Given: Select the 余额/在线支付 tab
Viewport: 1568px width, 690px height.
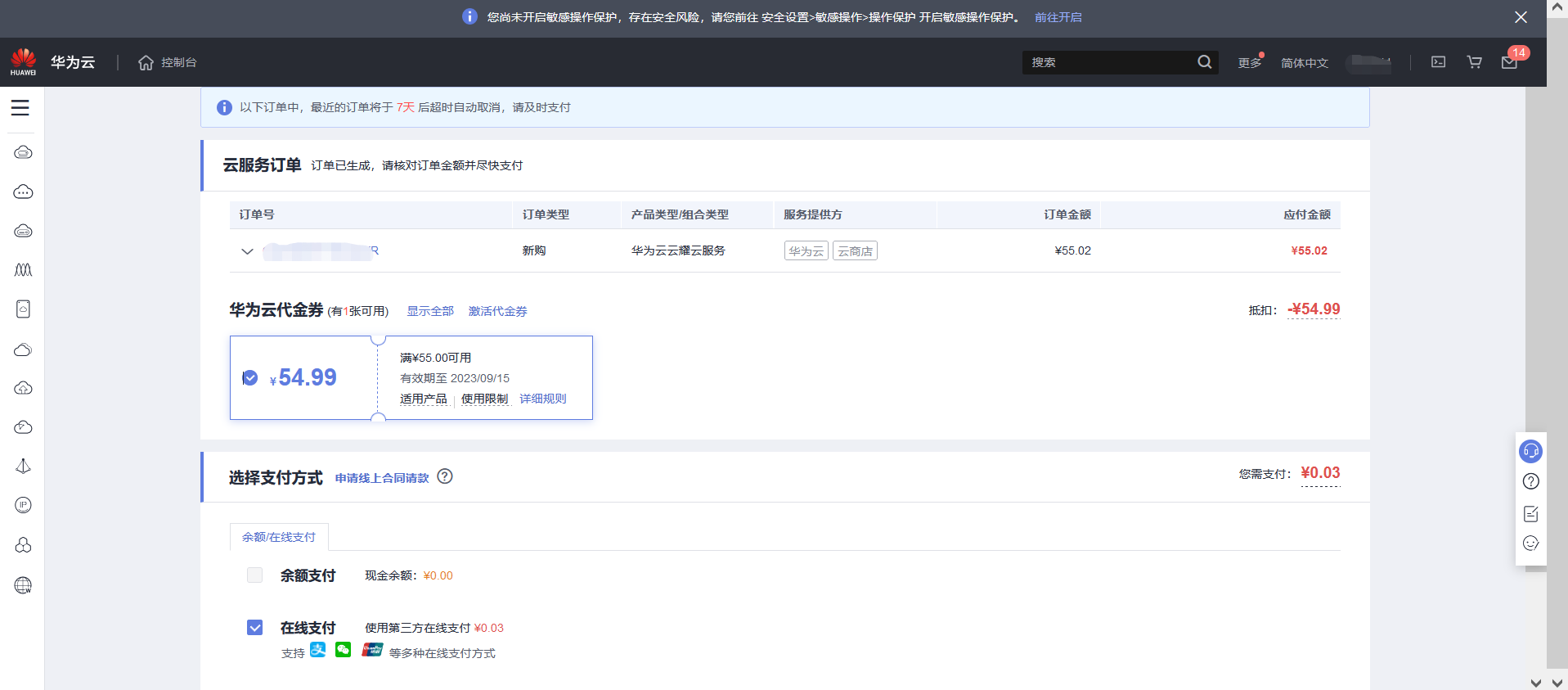Looking at the screenshot, I should pos(279,537).
